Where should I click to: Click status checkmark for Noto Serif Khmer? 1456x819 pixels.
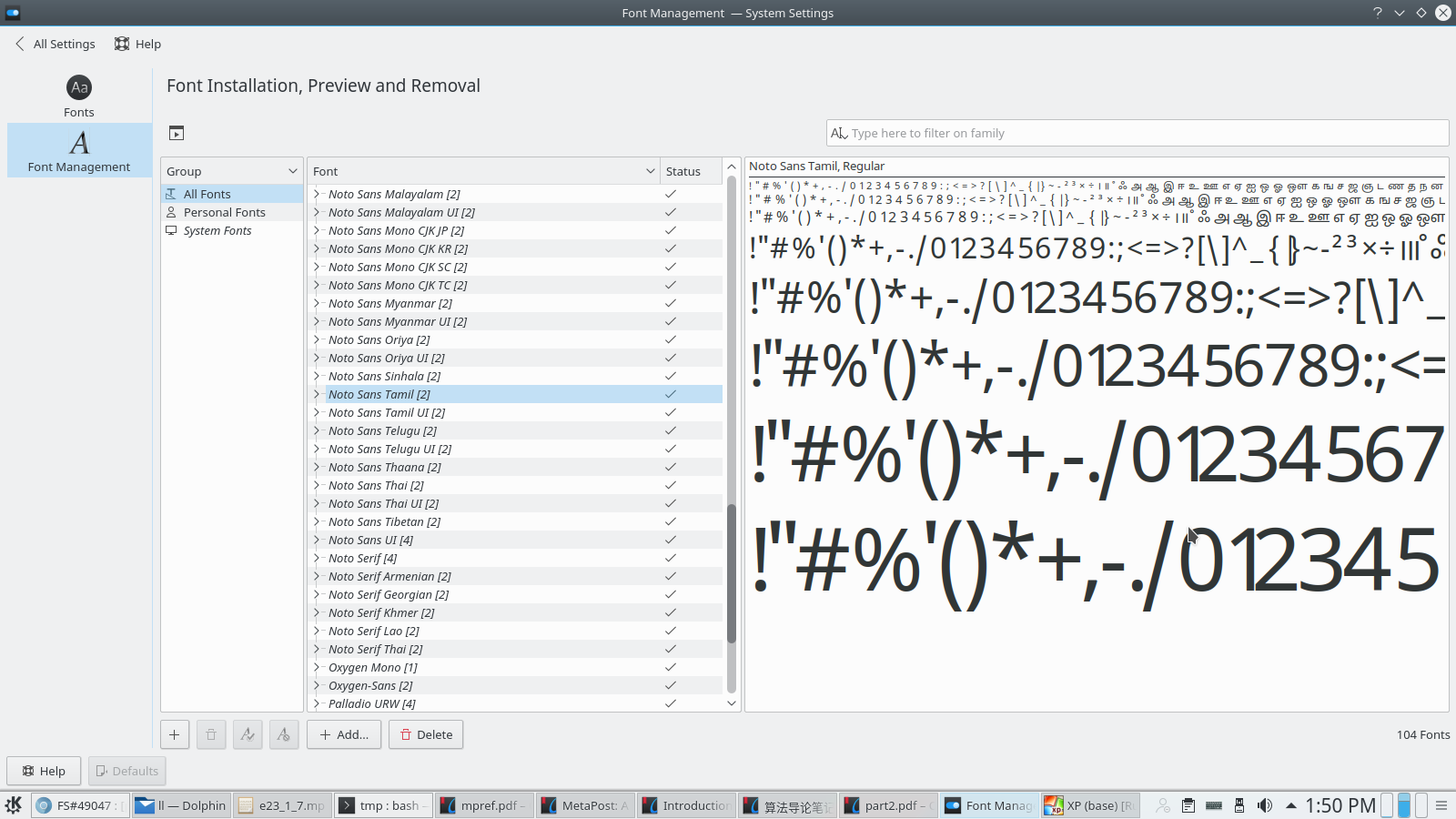click(x=671, y=612)
